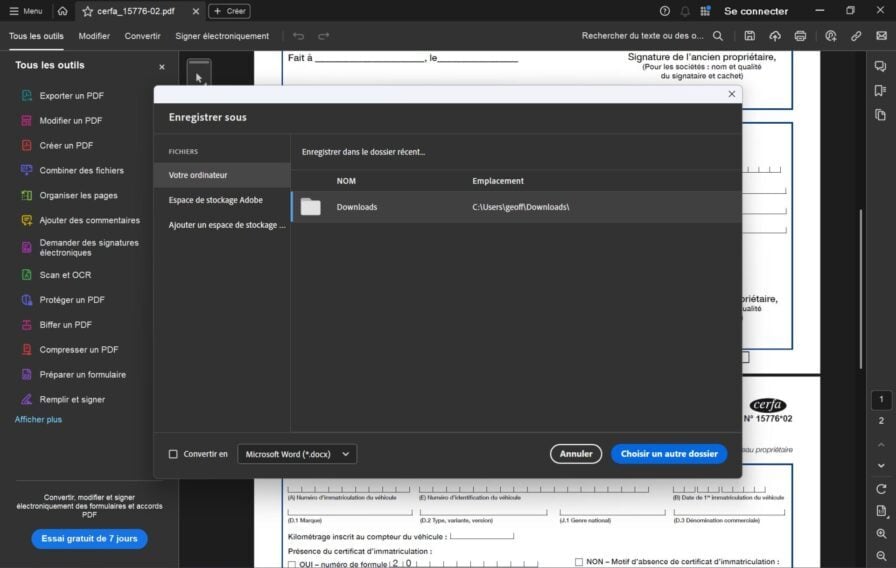896x568 pixels.
Task: Click Essai gratuit de 7 jours
Action: click(89, 538)
